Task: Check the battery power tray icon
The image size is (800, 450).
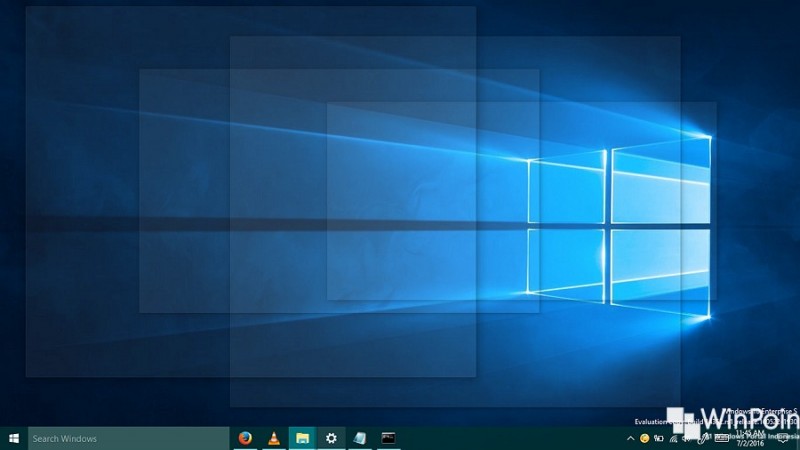Action: [x=659, y=438]
